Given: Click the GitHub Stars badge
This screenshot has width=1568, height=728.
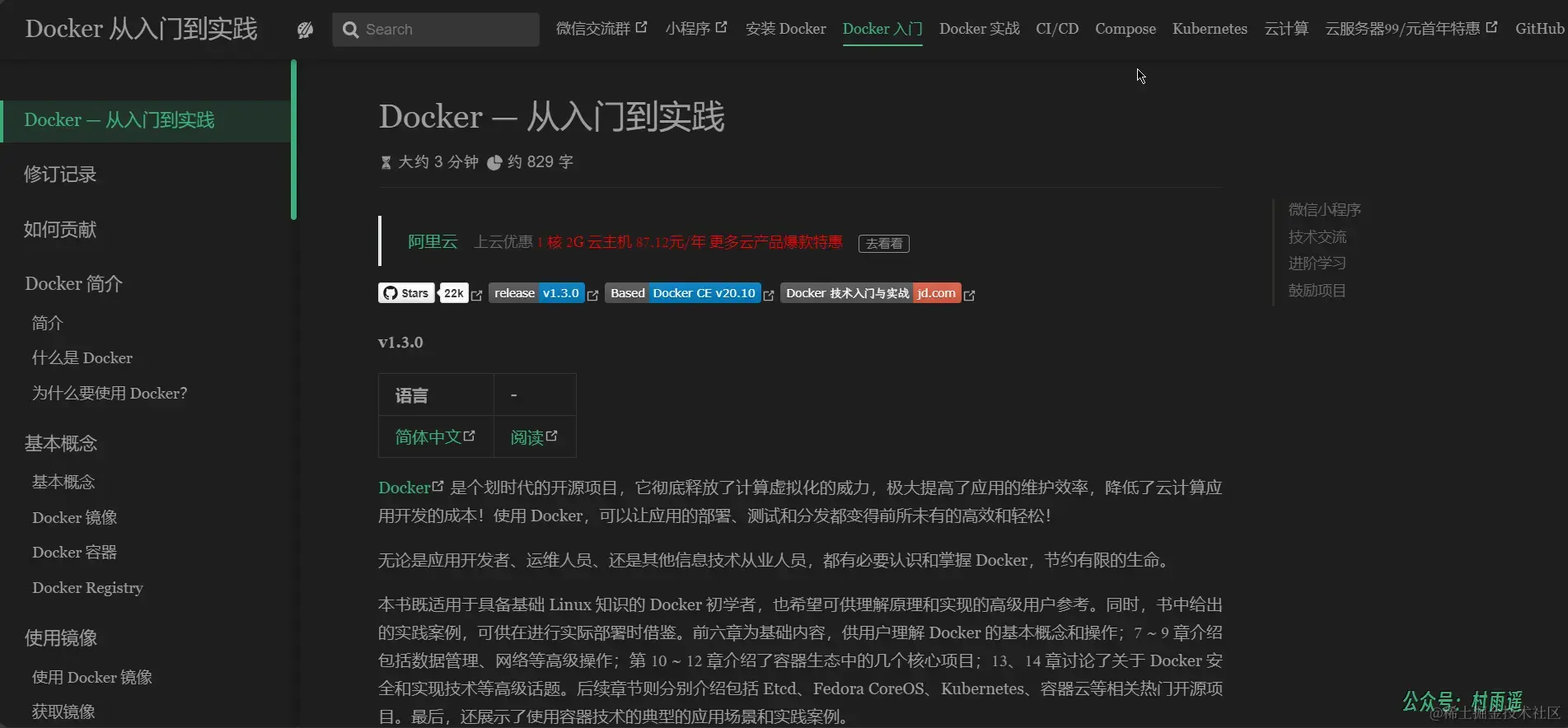Looking at the screenshot, I should click(406, 293).
